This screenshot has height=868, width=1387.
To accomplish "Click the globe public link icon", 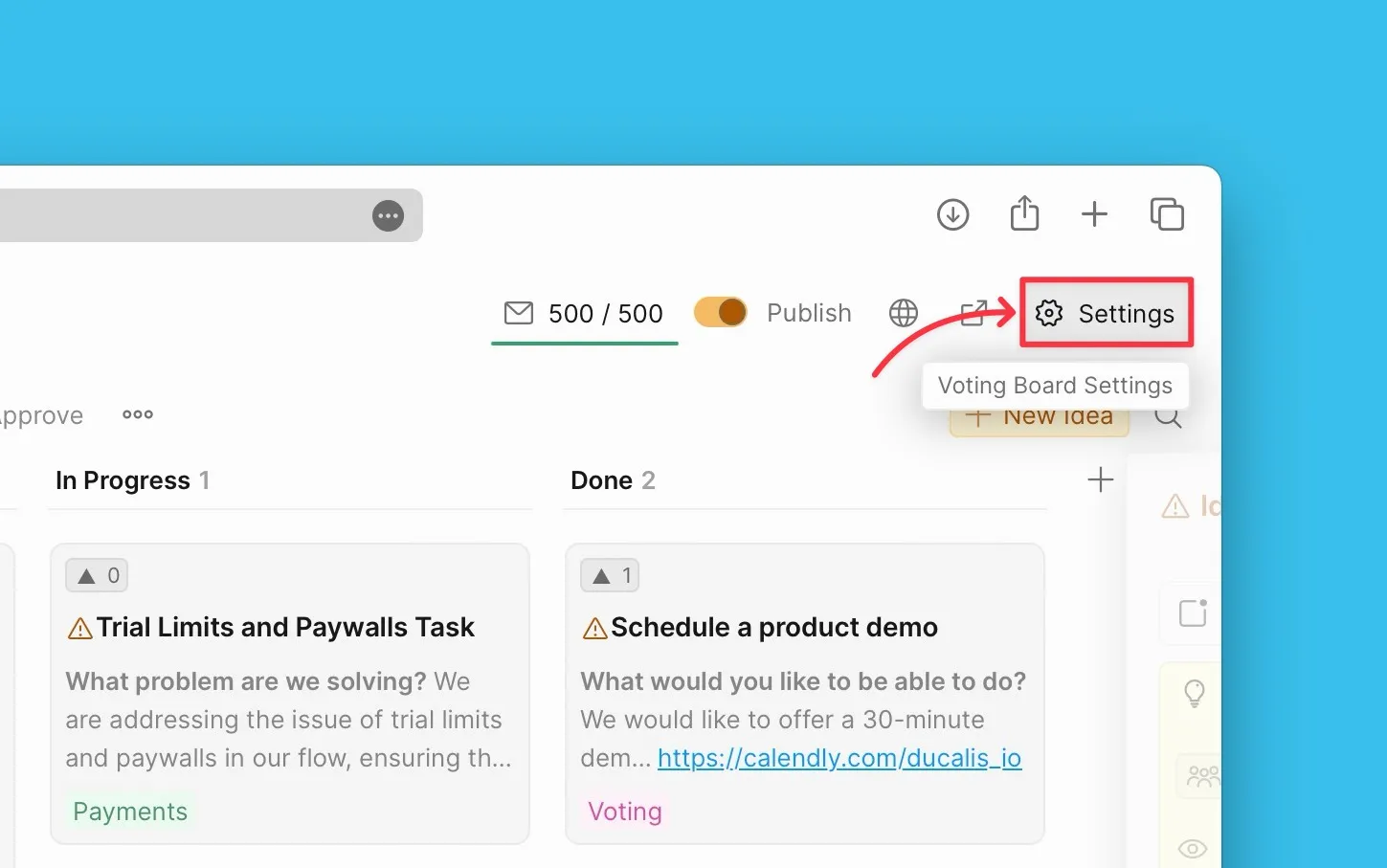I will (903, 313).
